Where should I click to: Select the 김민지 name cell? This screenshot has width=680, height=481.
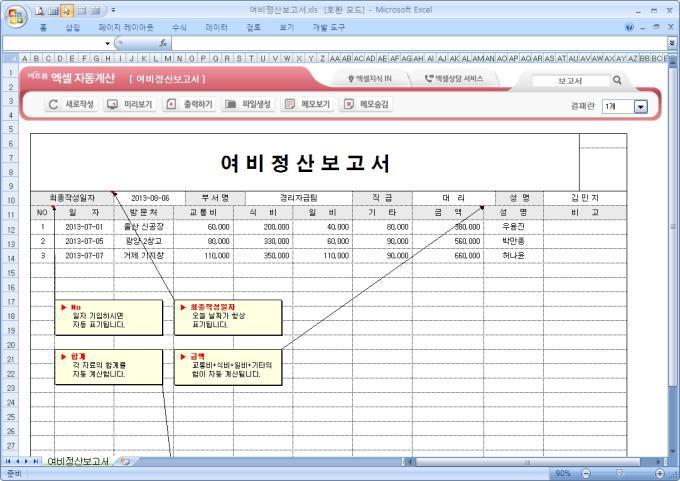pos(585,198)
